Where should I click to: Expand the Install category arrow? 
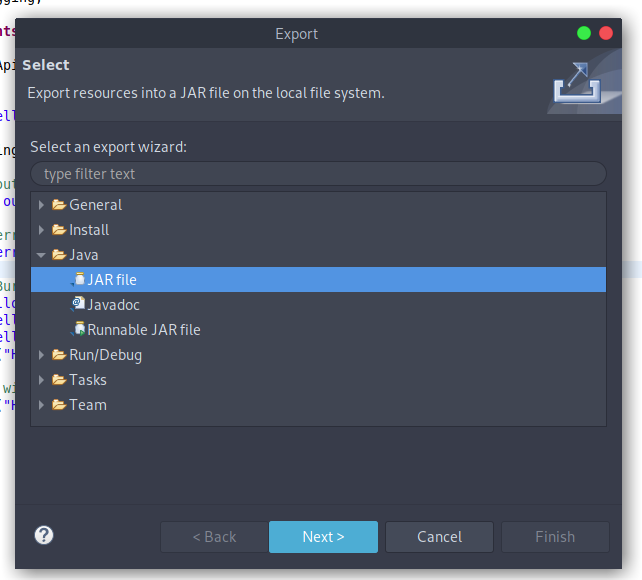pyautogui.click(x=42, y=230)
